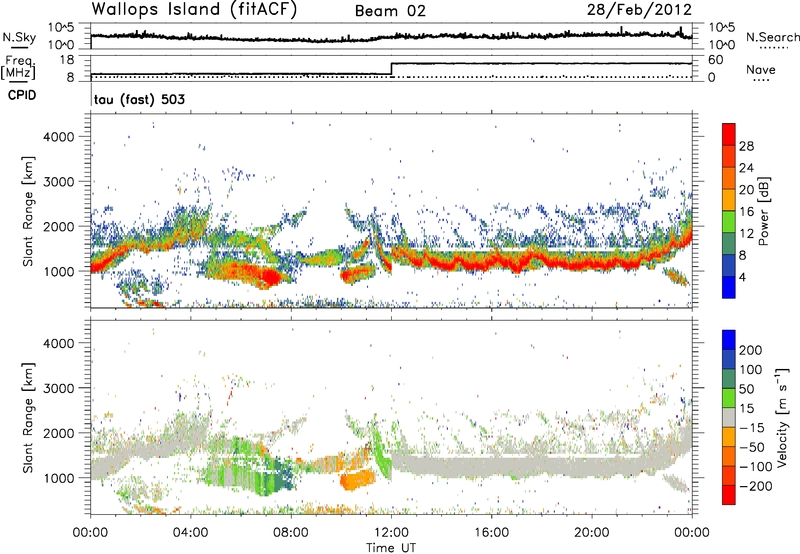The image size is (800, 554).
Task: Select the "Time UT" axis title
Action: coord(391,547)
